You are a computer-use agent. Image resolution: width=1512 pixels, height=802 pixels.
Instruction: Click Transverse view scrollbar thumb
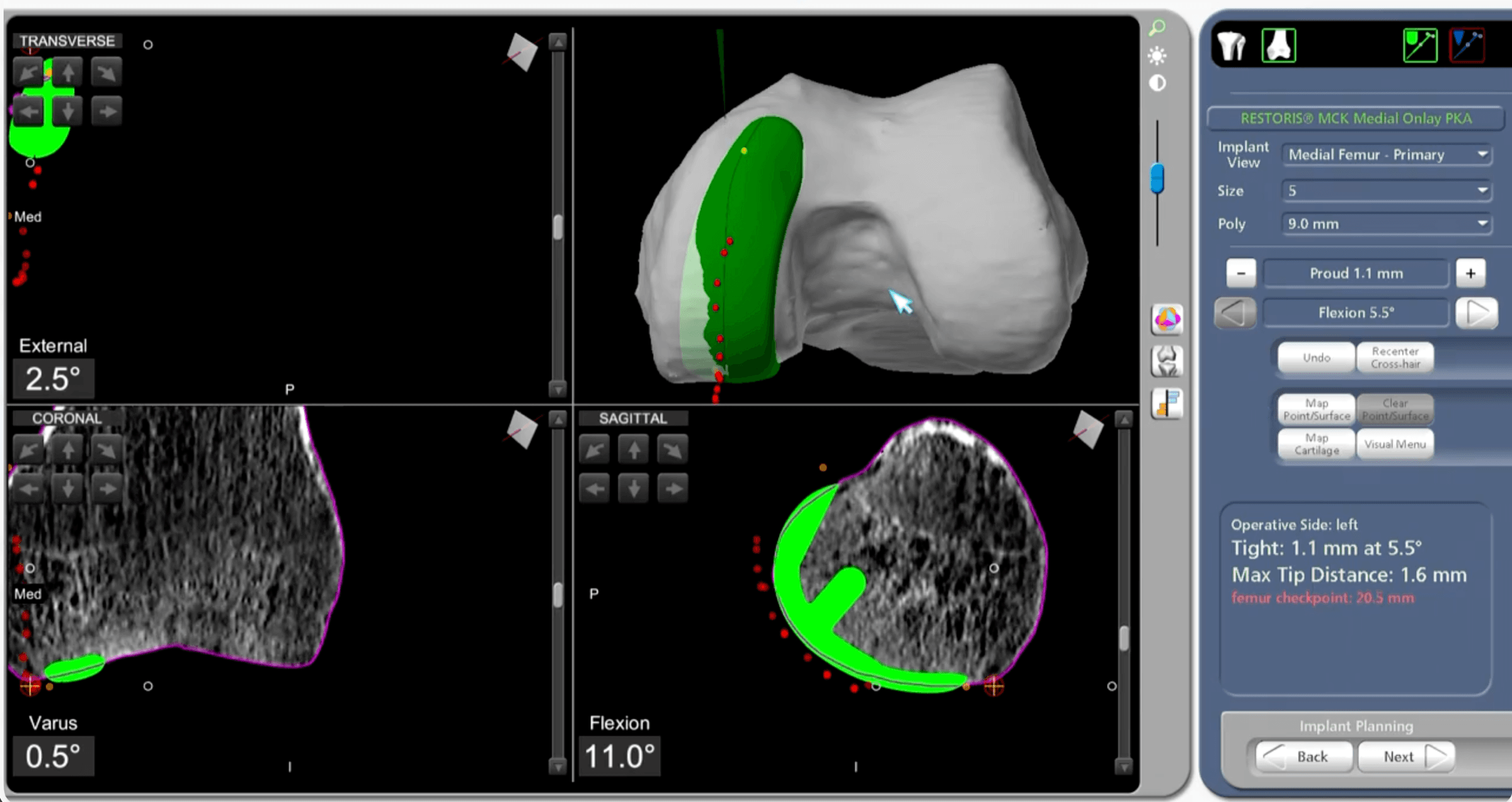[x=558, y=227]
